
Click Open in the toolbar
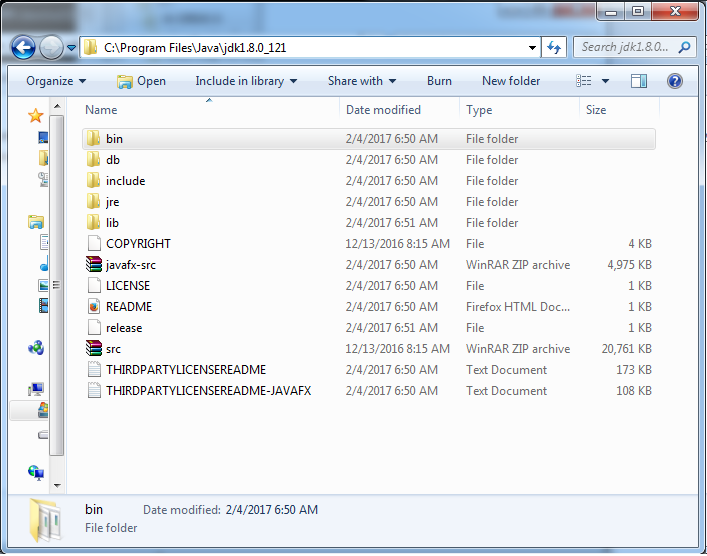pyautogui.click(x=141, y=81)
